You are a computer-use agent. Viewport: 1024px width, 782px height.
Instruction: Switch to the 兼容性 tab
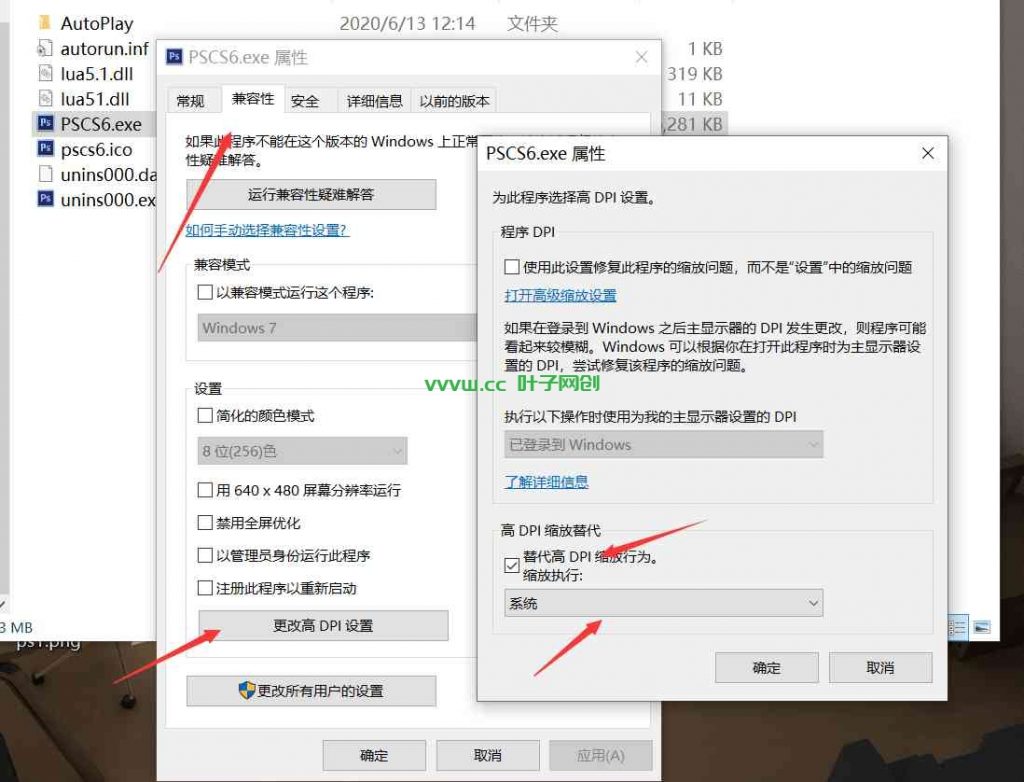253,99
